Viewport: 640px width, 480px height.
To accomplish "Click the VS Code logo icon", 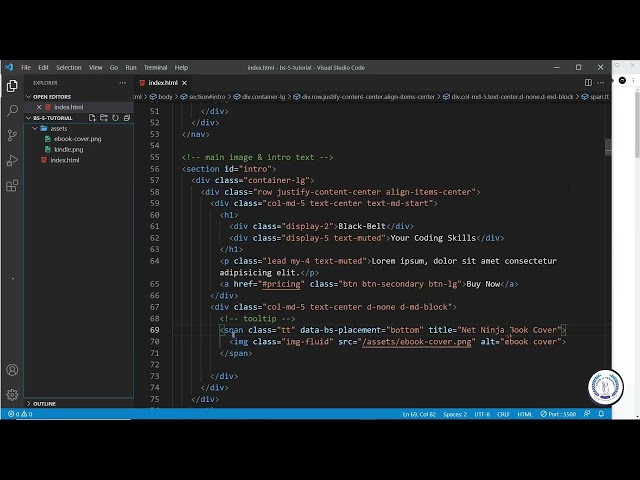I will click(9, 67).
